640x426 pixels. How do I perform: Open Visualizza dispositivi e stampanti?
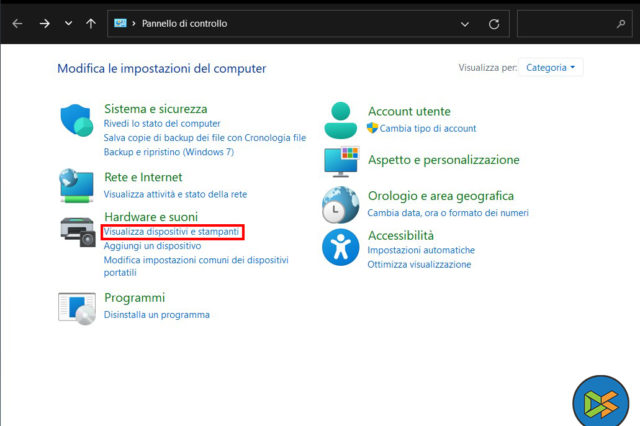pyautogui.click(x=171, y=232)
